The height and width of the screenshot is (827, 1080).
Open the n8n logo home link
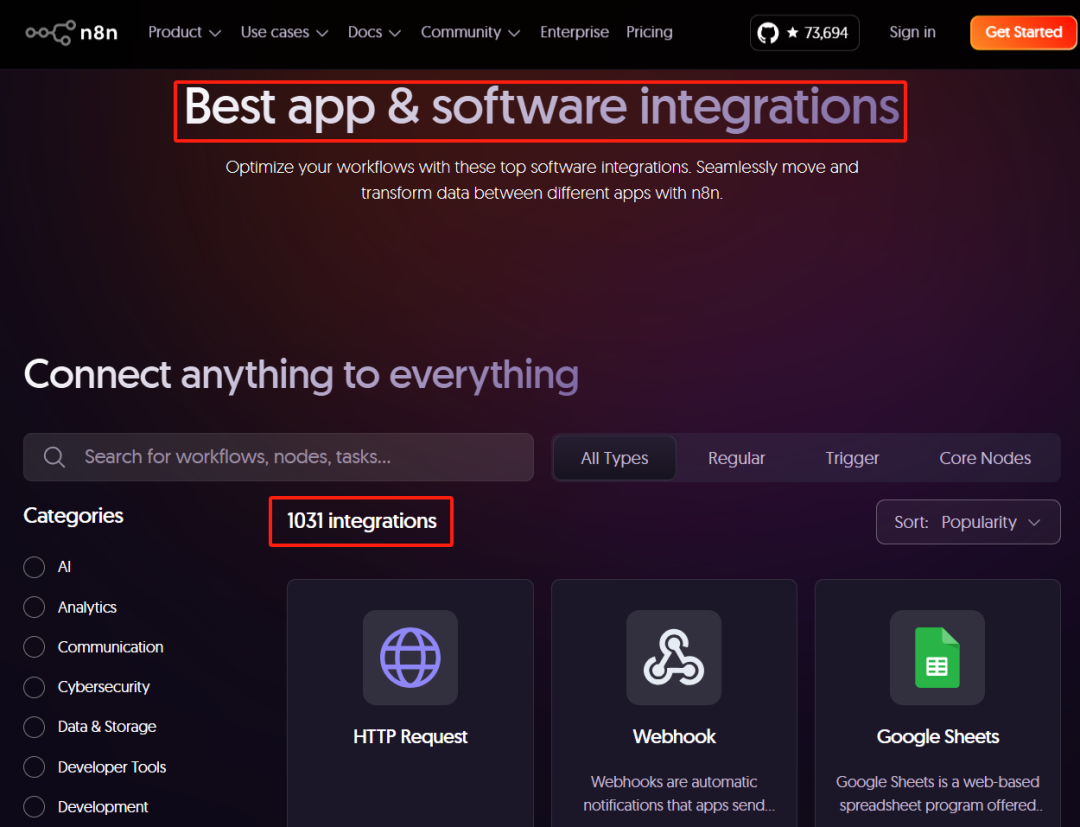[x=72, y=32]
